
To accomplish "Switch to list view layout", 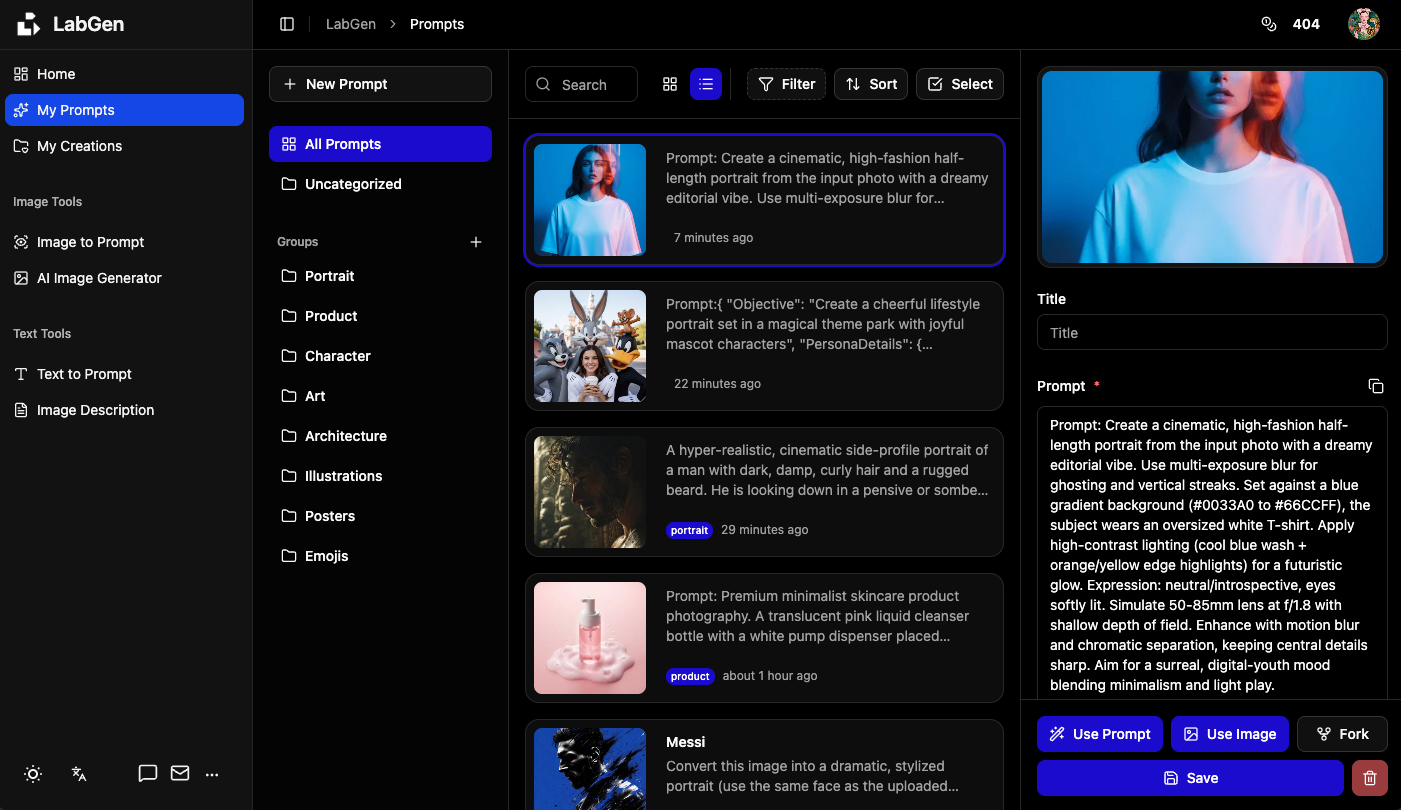I will (706, 84).
